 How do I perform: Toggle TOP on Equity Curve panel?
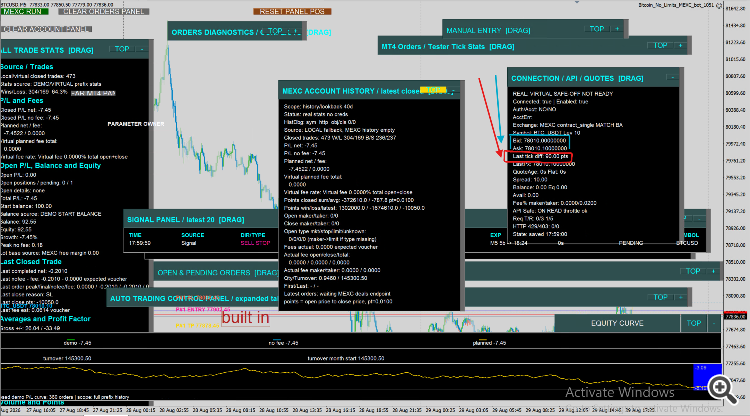point(694,323)
